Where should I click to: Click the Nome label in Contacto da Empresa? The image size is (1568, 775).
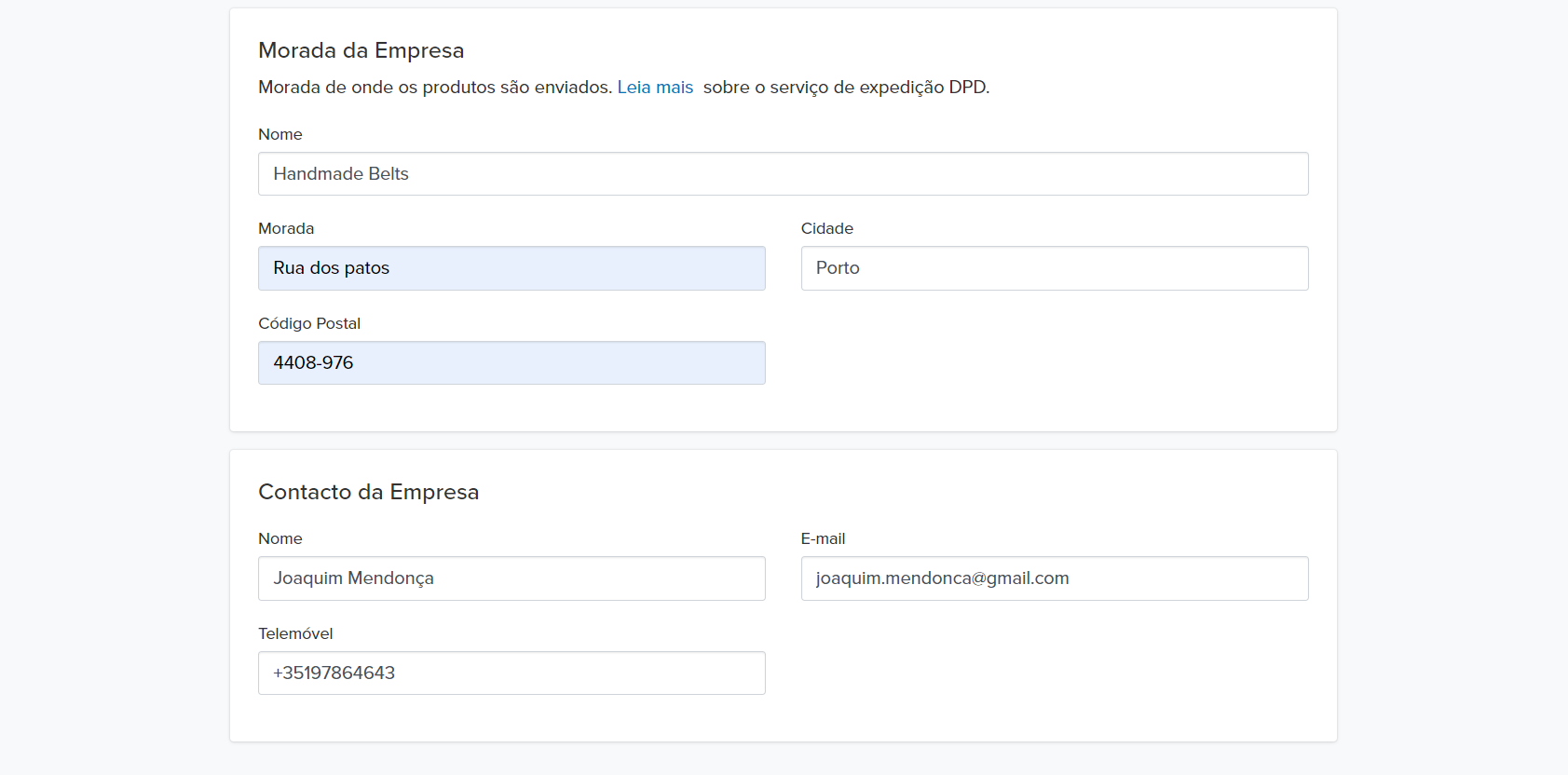[280, 538]
